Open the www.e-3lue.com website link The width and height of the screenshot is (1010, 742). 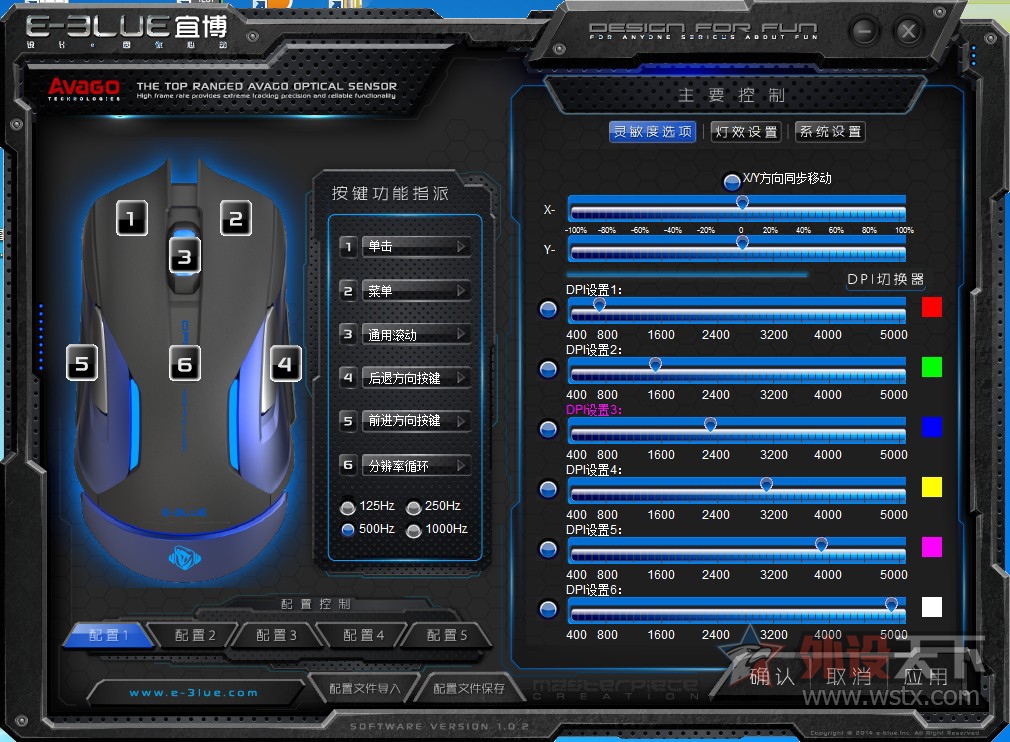(x=194, y=692)
